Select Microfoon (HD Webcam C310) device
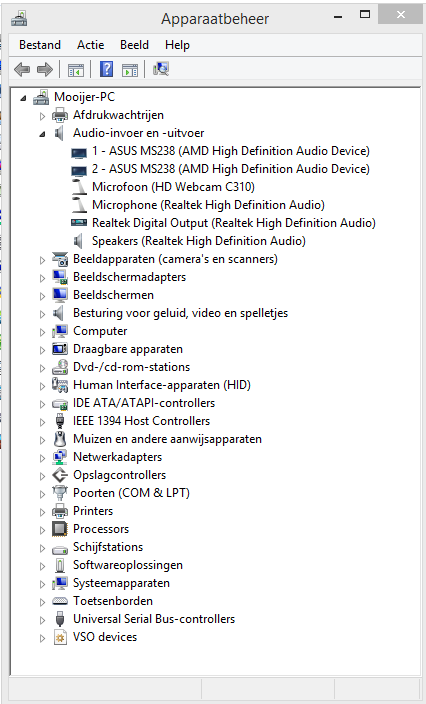The height and width of the screenshot is (704, 426). 173,187
